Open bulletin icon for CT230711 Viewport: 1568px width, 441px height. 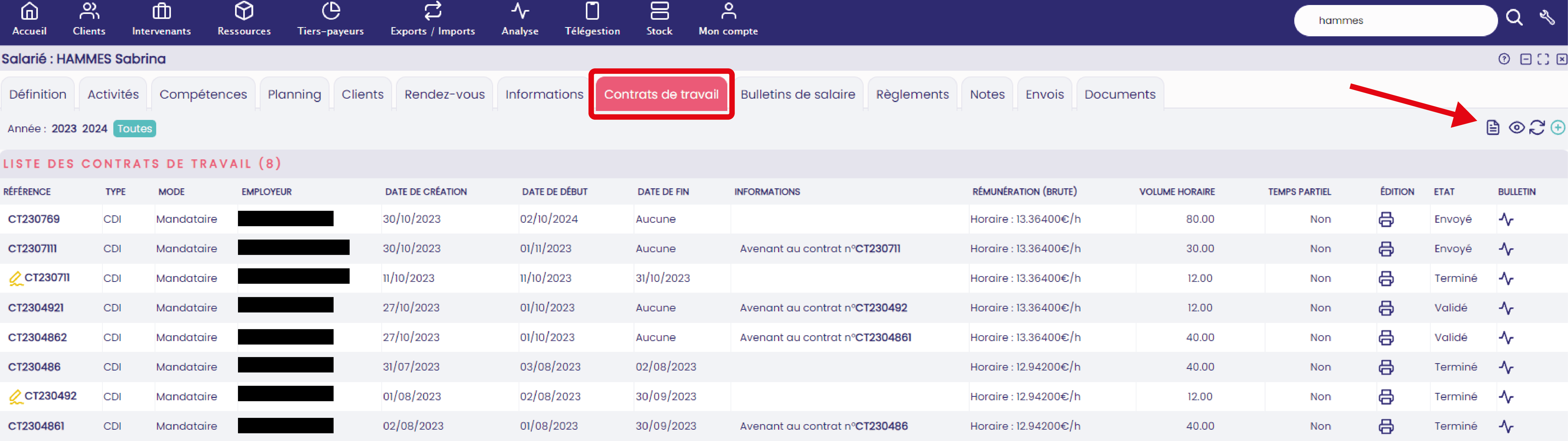[1506, 278]
